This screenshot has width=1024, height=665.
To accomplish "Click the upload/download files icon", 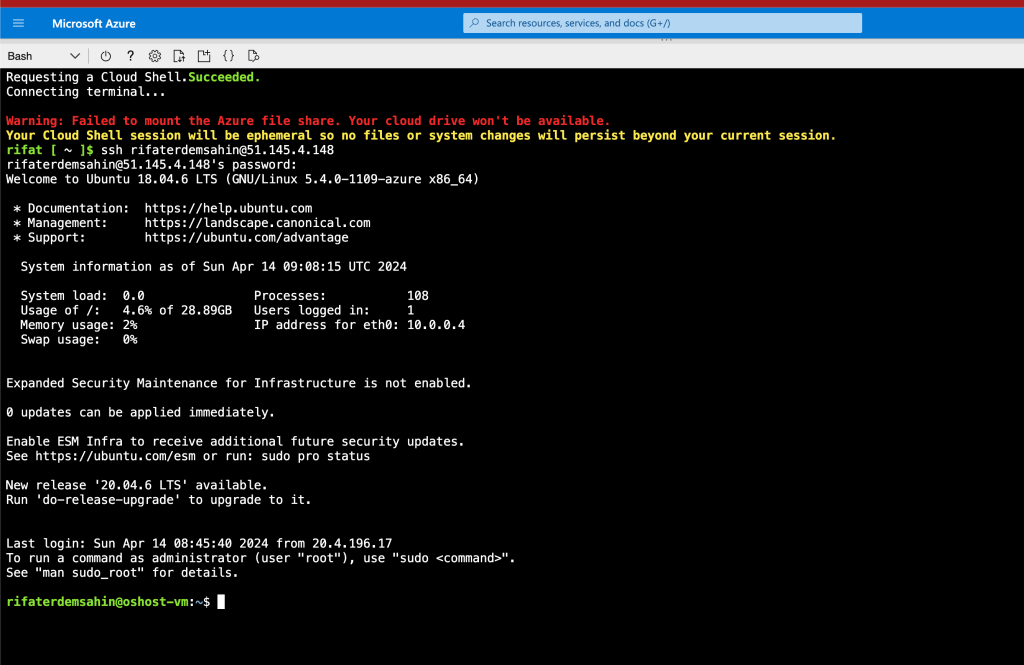I will click(179, 56).
